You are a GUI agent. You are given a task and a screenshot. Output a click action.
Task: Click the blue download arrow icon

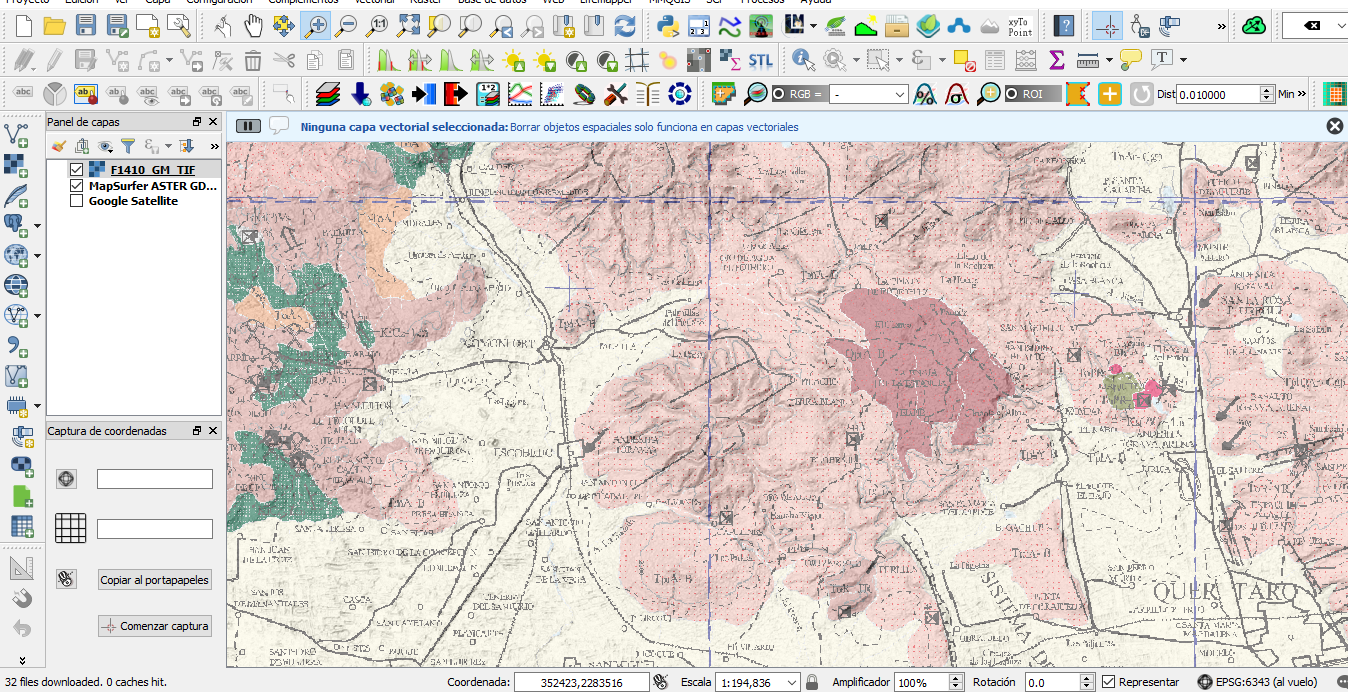click(360, 94)
